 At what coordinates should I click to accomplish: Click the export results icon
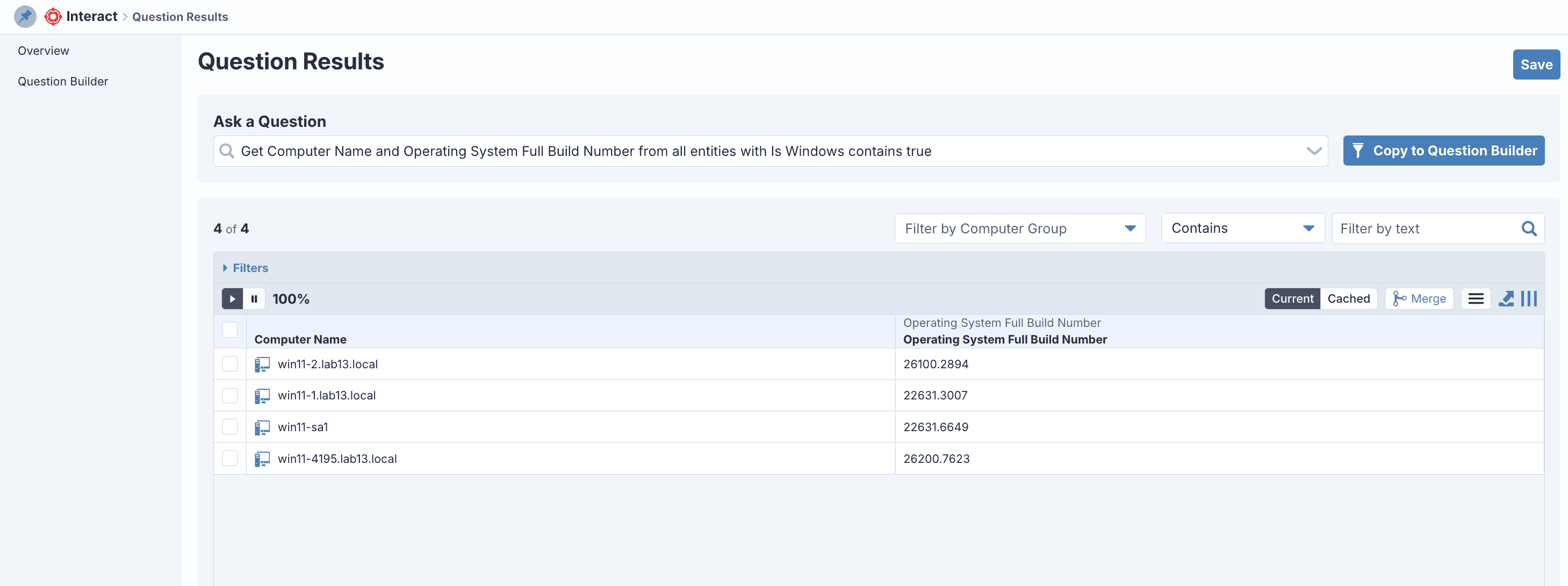pyautogui.click(x=1506, y=298)
